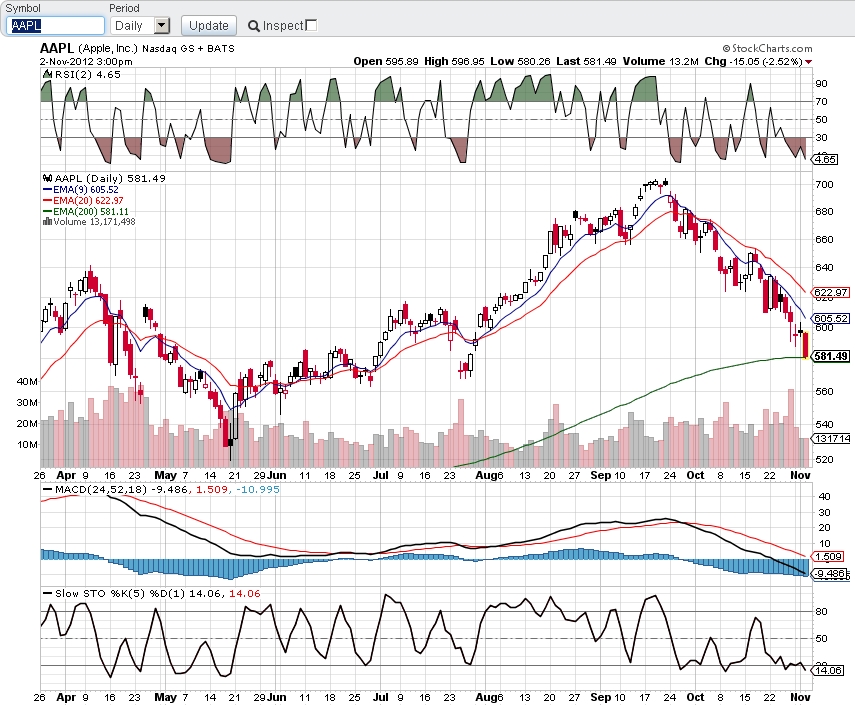
Task: Click the Symbol label text
Action: 23,8
